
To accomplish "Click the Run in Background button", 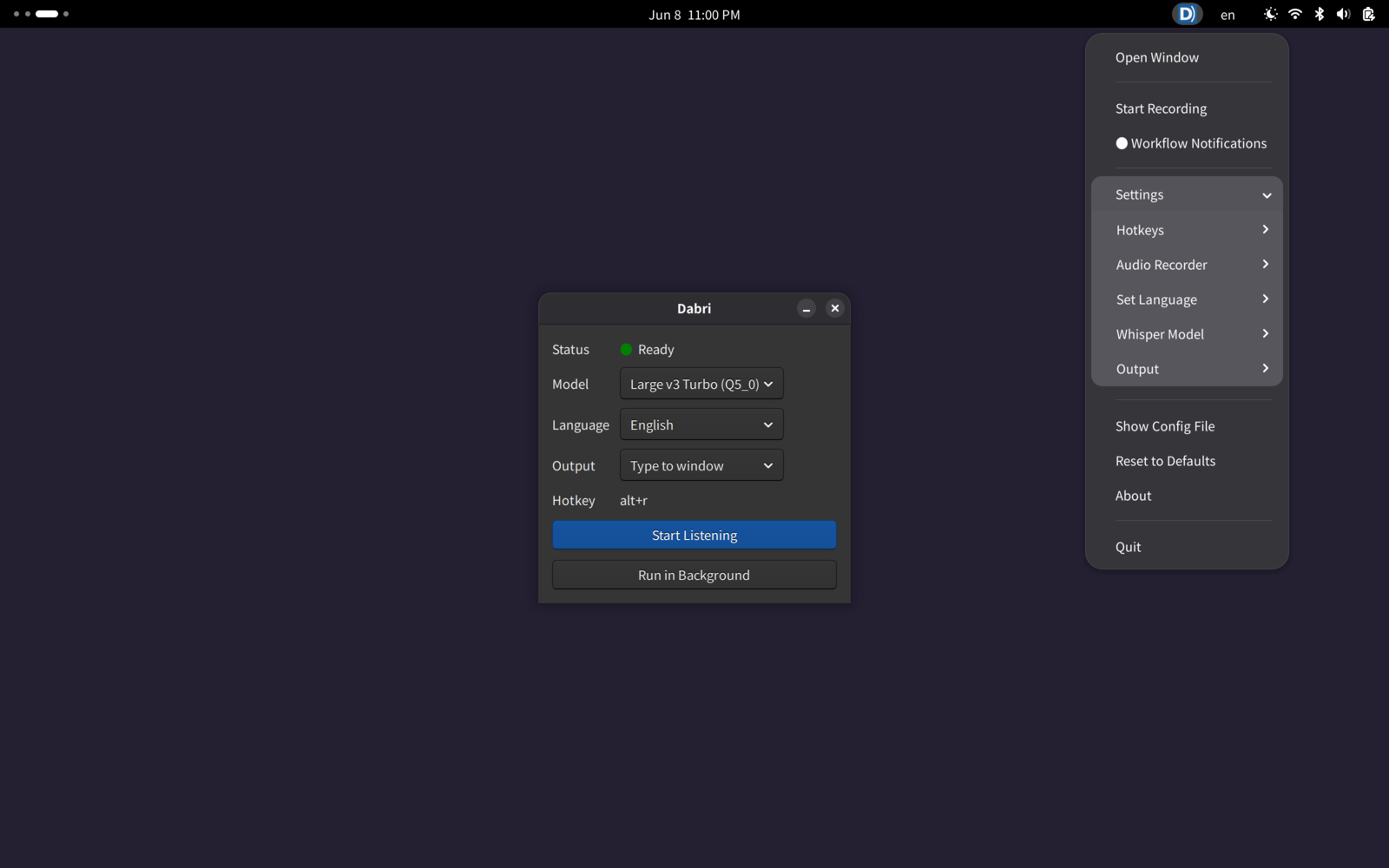I will pyautogui.click(x=694, y=575).
